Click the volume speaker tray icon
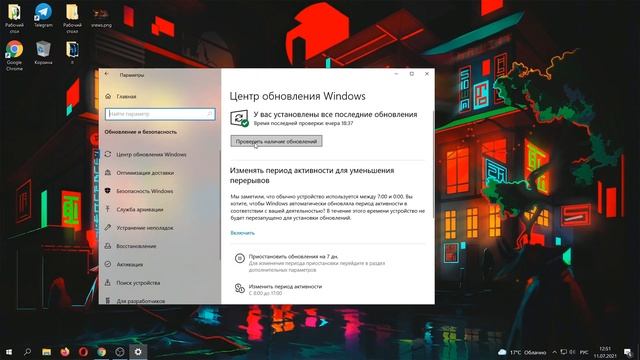Image resolution: width=640 pixels, height=360 pixels. pyautogui.click(x=572, y=352)
